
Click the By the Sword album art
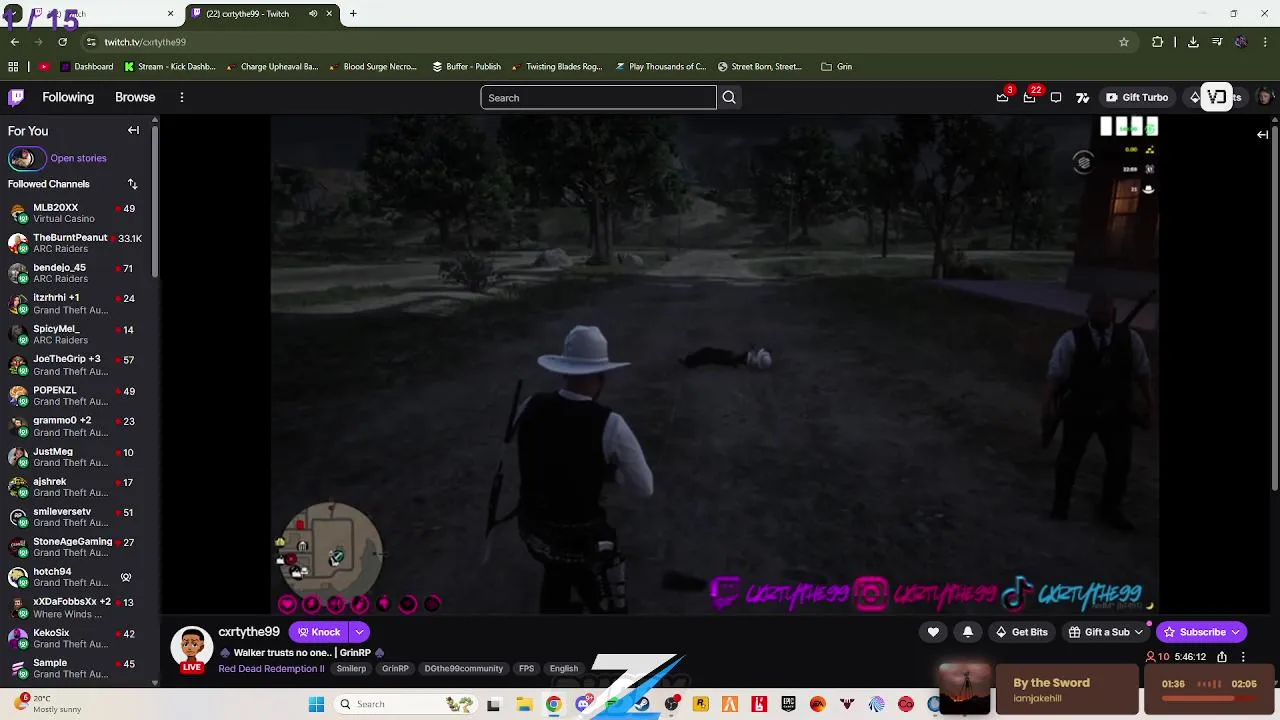[964, 689]
